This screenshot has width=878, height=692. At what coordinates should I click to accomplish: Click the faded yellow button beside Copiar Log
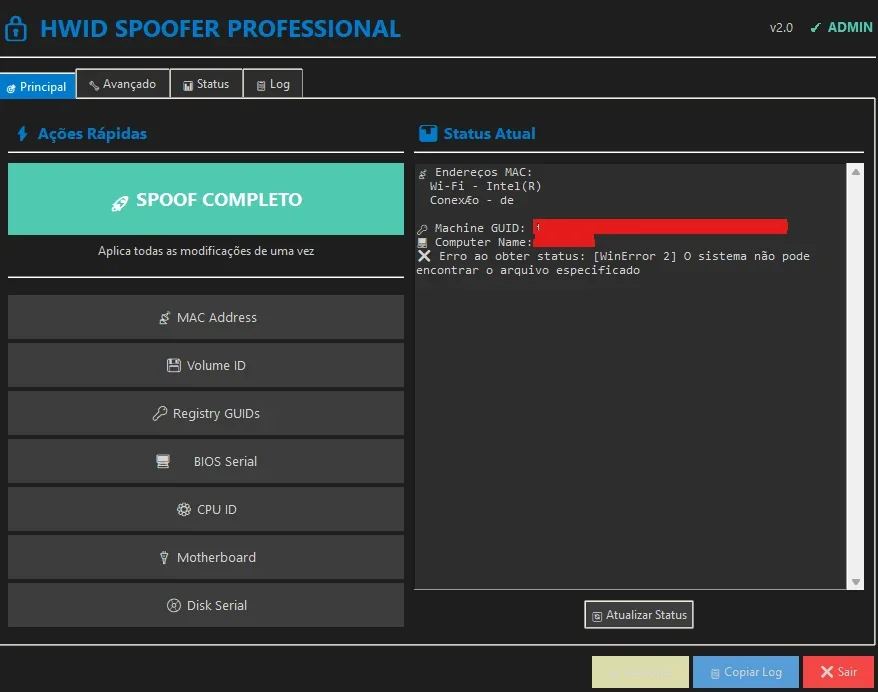640,672
